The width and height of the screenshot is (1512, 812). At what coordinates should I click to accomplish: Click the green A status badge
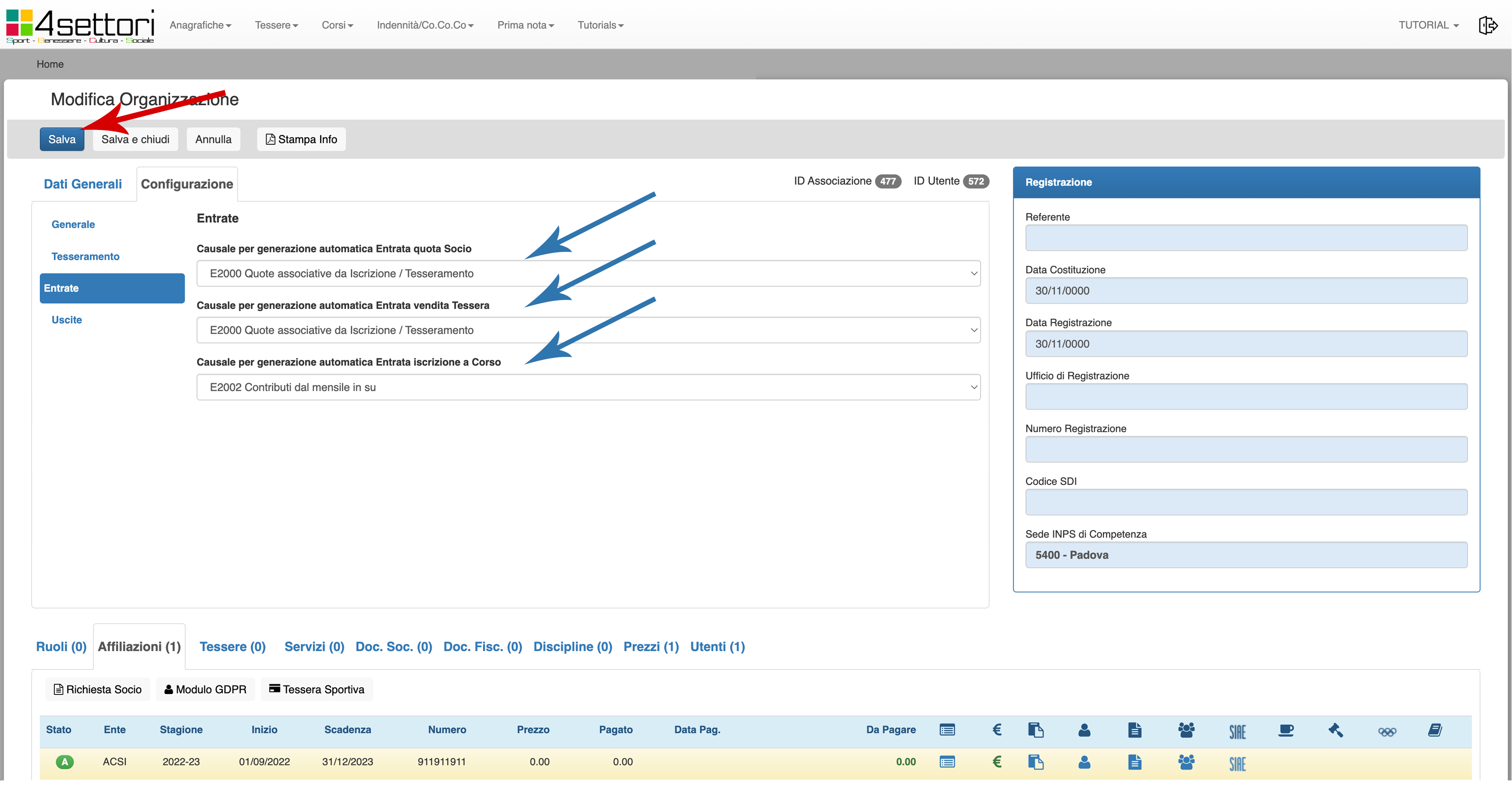(x=65, y=762)
